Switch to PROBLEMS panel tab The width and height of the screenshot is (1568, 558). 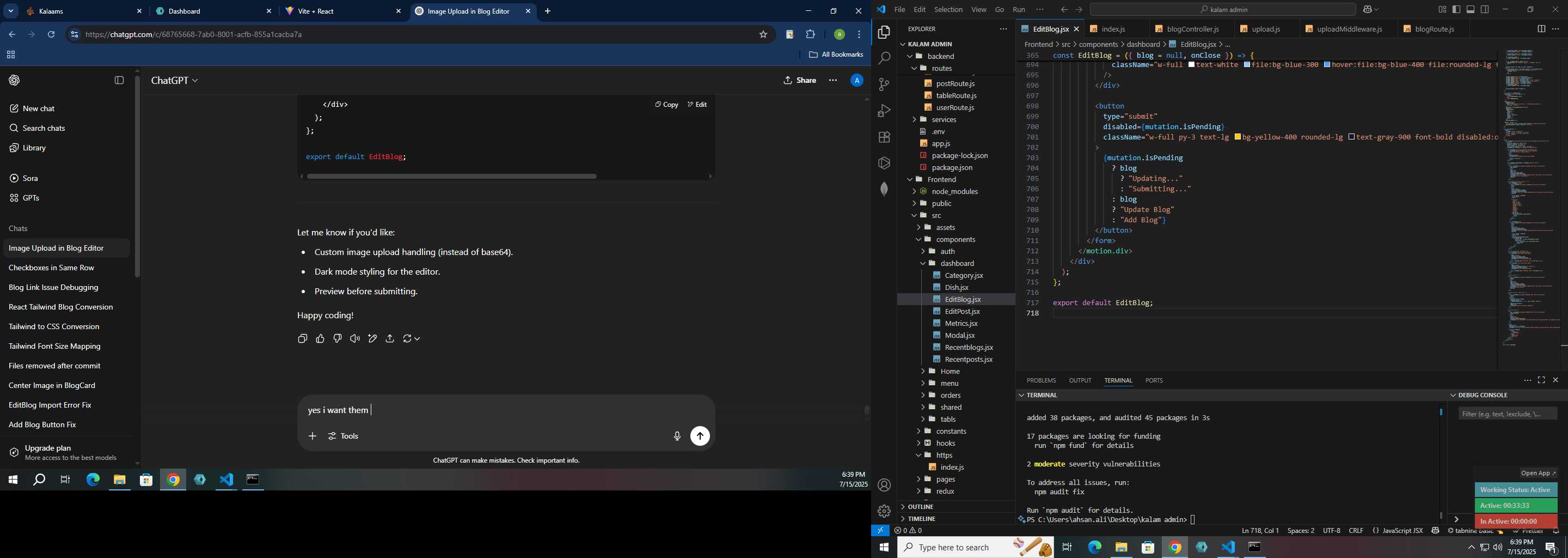tap(1041, 381)
